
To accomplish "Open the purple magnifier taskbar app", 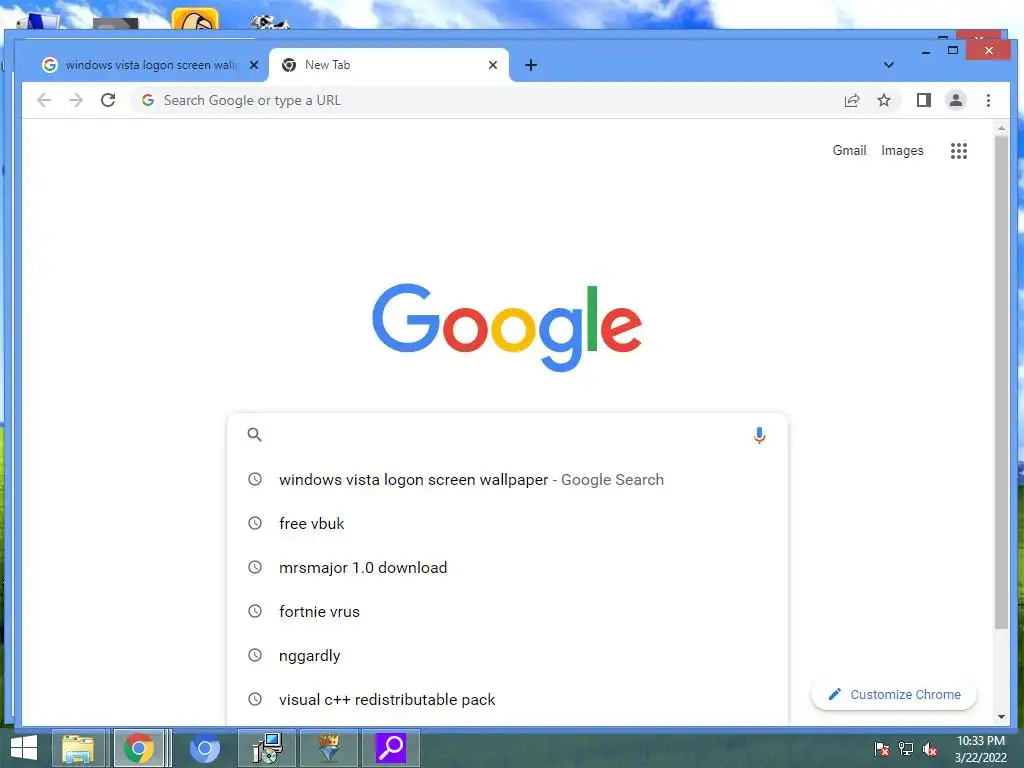I will (x=391, y=748).
